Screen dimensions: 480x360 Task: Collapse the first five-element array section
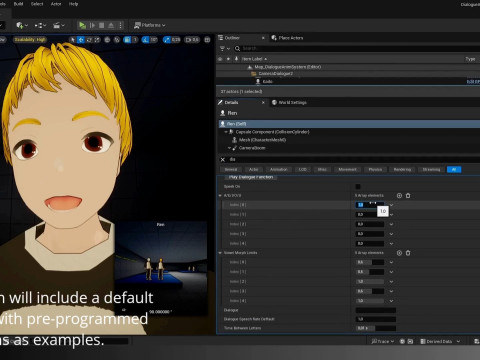[220, 196]
